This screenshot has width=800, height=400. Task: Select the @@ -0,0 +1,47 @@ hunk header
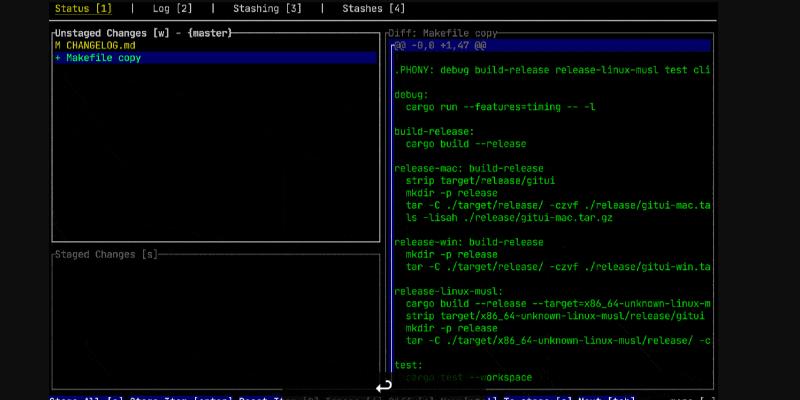440,45
